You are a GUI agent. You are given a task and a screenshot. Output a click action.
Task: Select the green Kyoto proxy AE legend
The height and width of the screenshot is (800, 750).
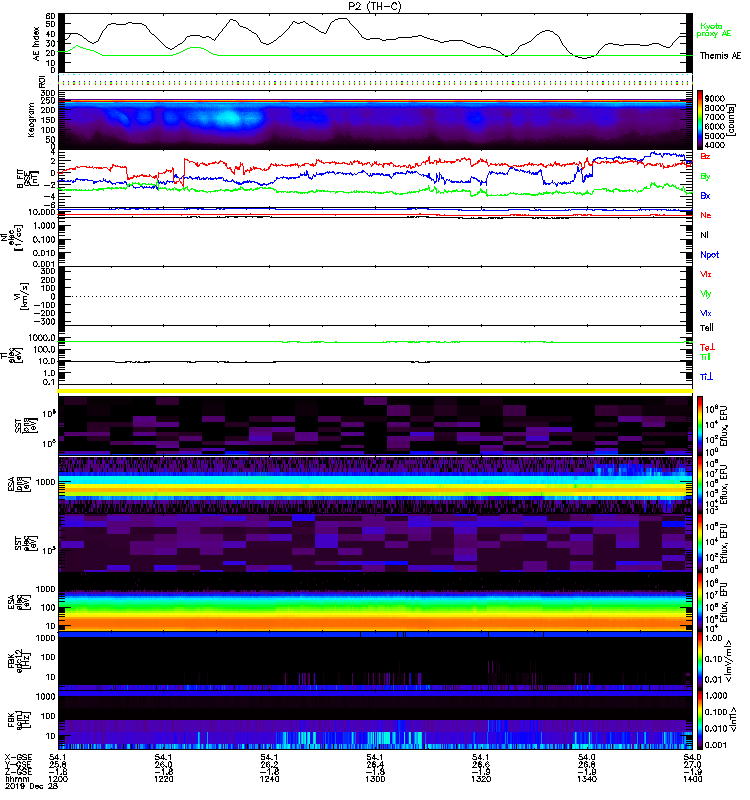(x=713, y=30)
